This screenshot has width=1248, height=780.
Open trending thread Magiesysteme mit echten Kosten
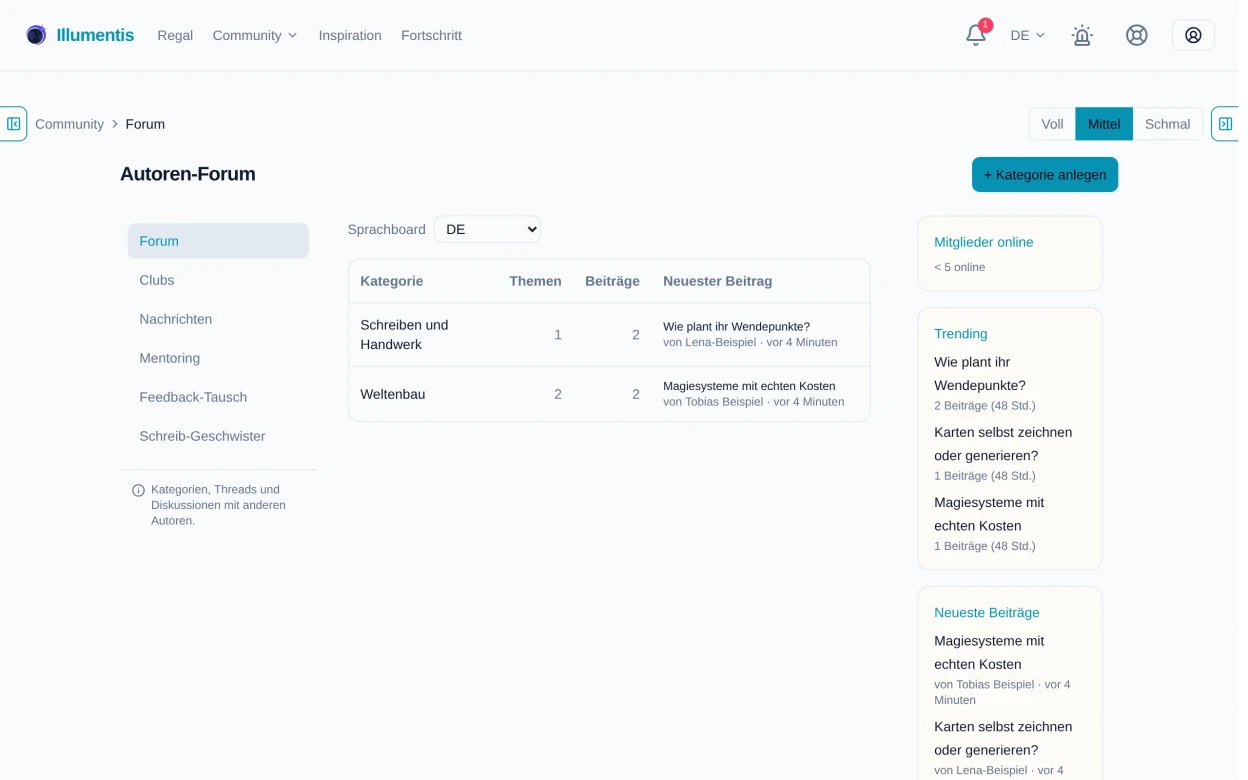click(x=989, y=514)
